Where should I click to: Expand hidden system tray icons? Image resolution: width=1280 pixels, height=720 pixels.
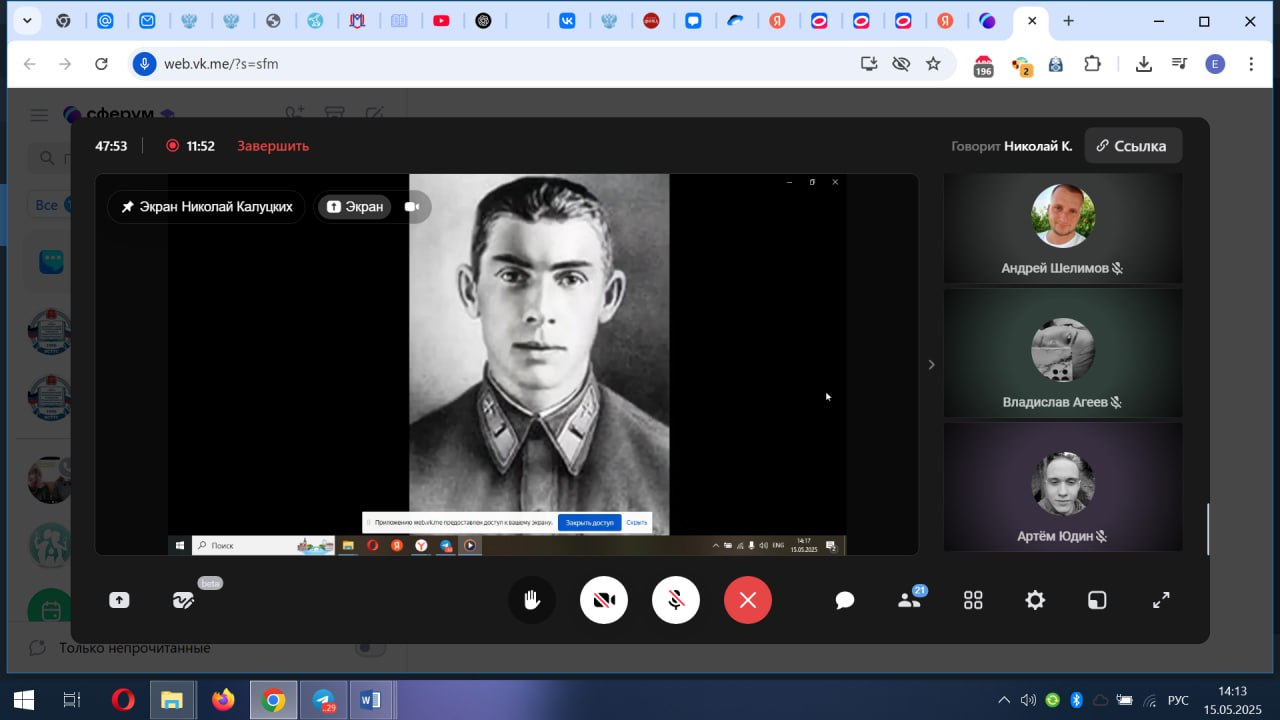(x=1004, y=700)
